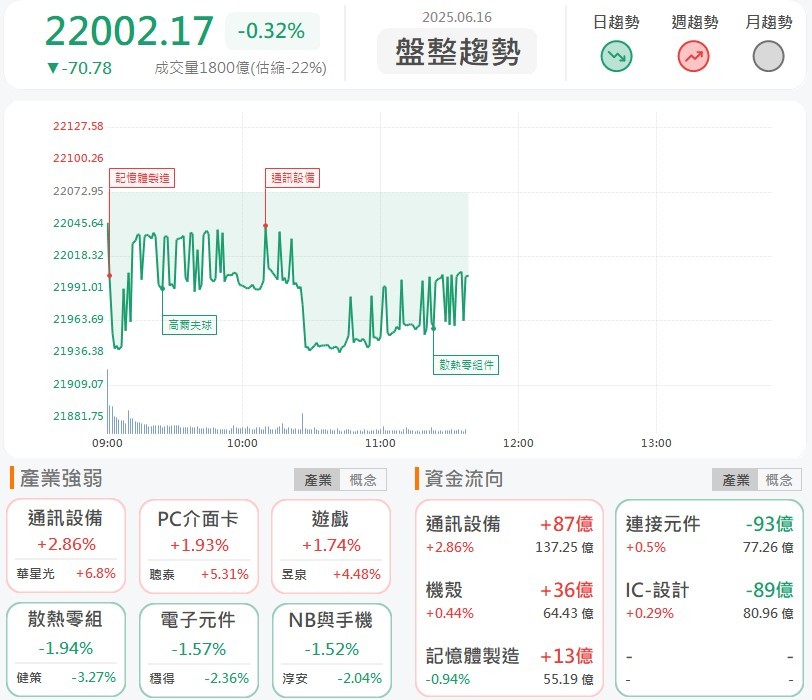Click the 盤整趨勢 trend status badge
Viewport: 812px width, 700px height.
pos(457,51)
